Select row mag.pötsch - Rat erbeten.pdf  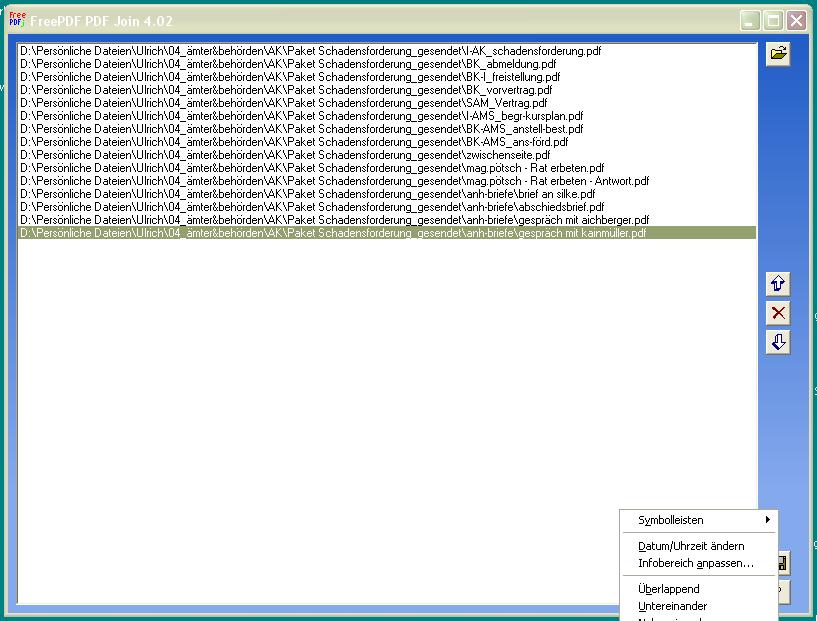coord(387,168)
